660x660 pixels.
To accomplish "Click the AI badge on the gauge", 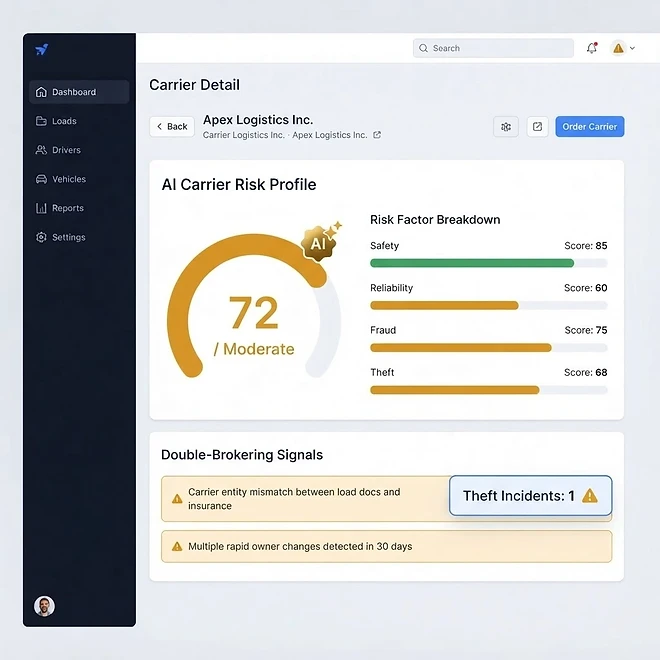I will 319,243.
